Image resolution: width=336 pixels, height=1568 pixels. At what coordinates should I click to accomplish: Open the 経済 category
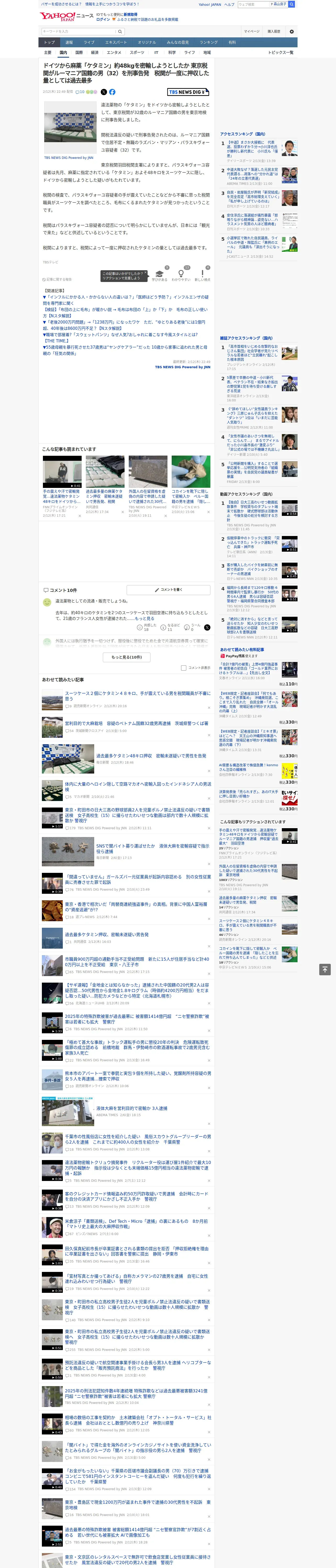94,52
